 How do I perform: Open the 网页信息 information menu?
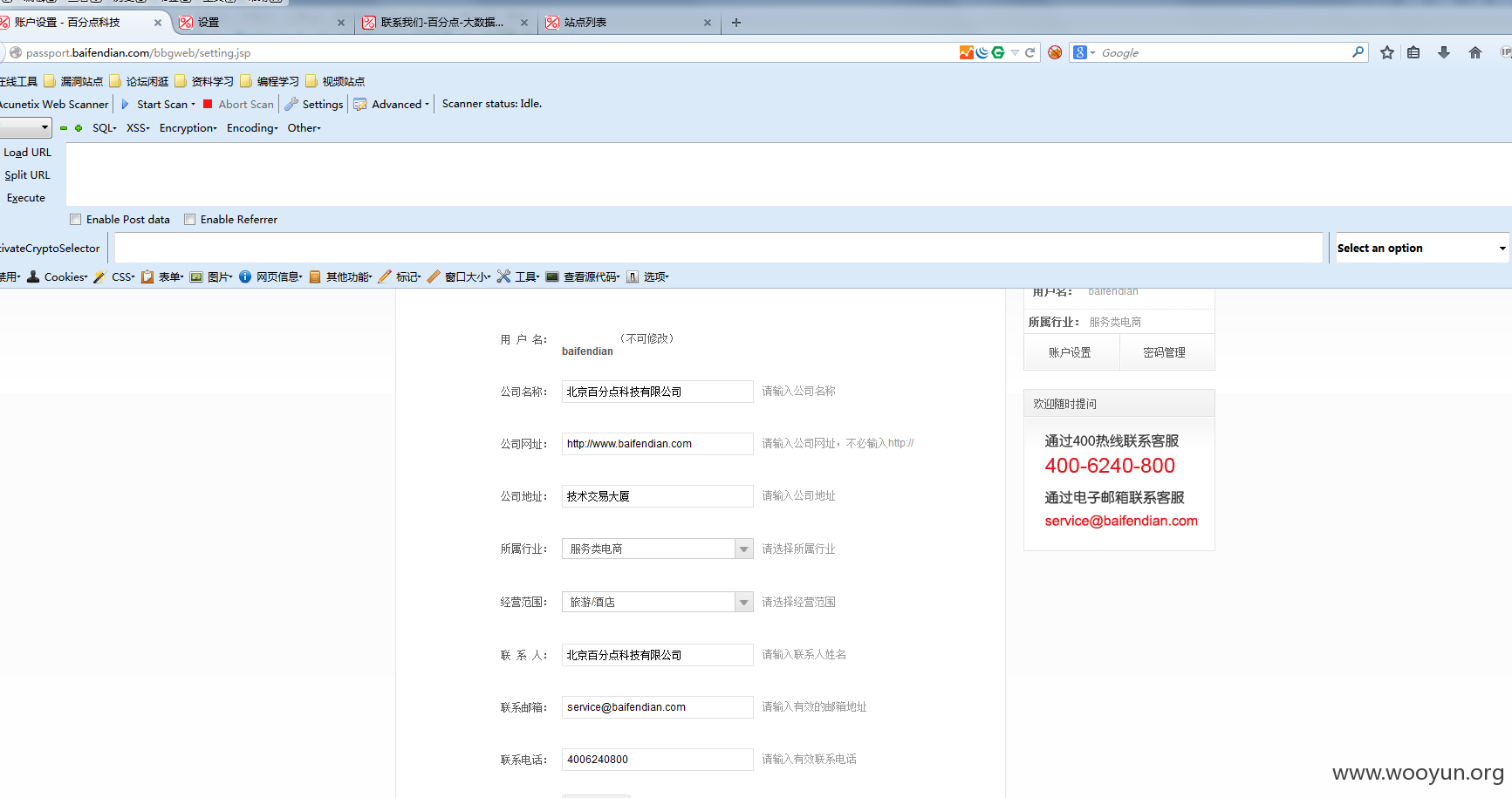click(270, 276)
